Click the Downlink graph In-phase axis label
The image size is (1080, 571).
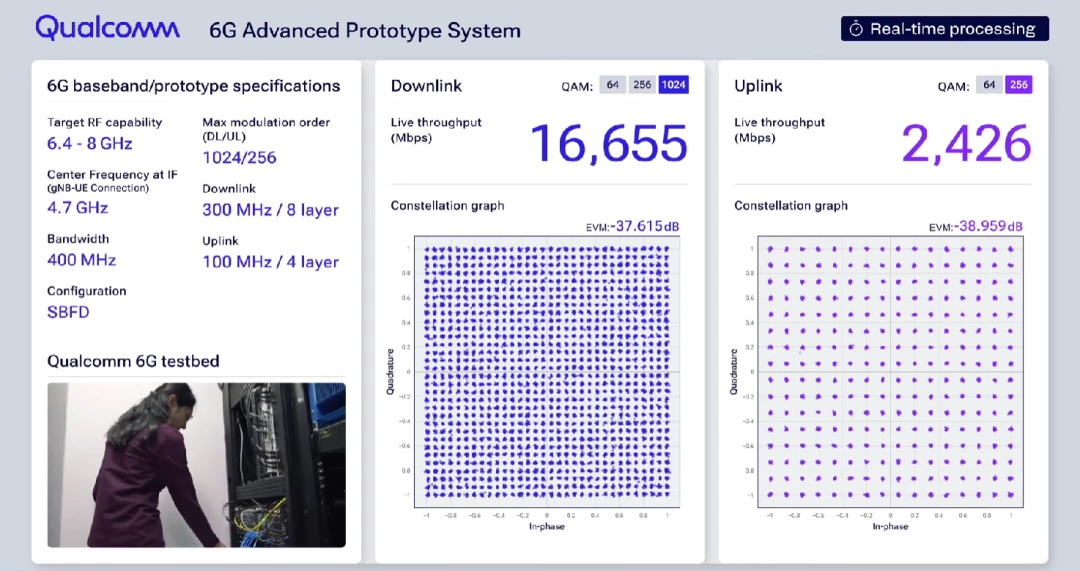pos(547,526)
